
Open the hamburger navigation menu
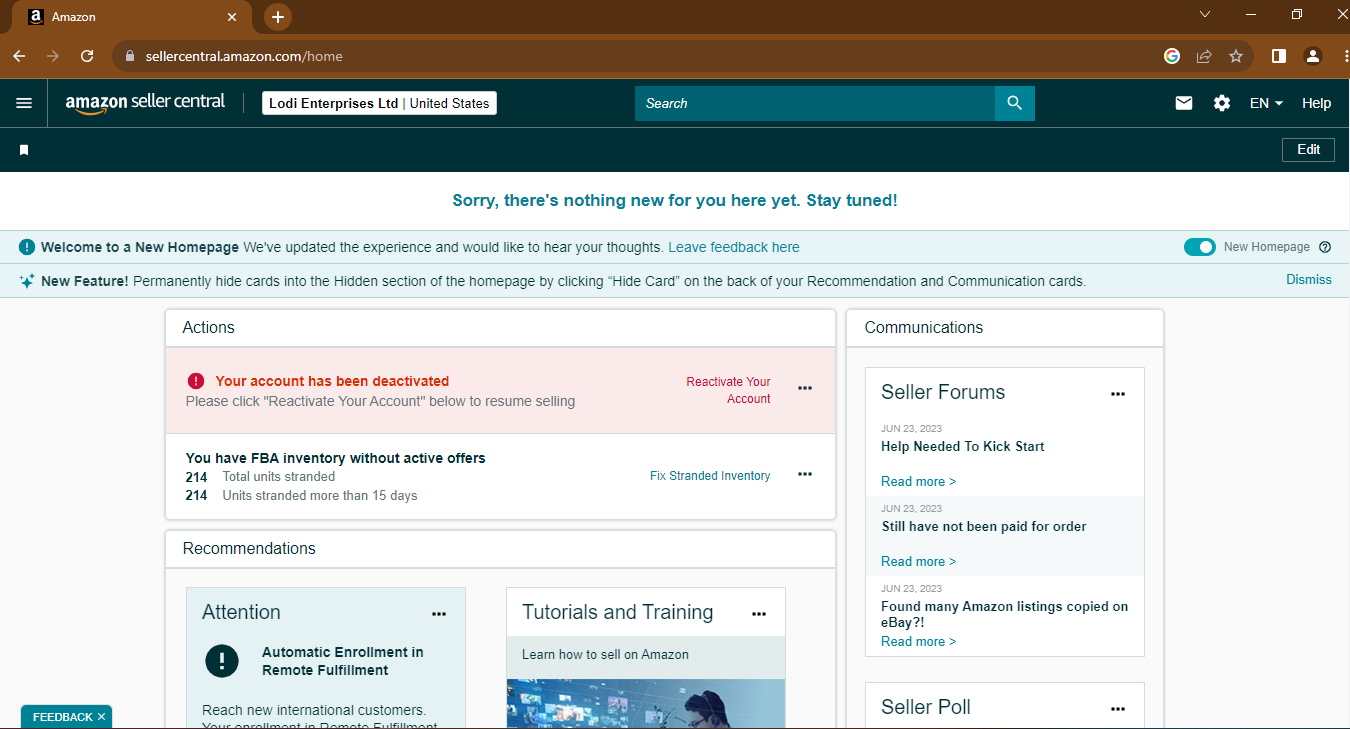pyautogui.click(x=24, y=103)
